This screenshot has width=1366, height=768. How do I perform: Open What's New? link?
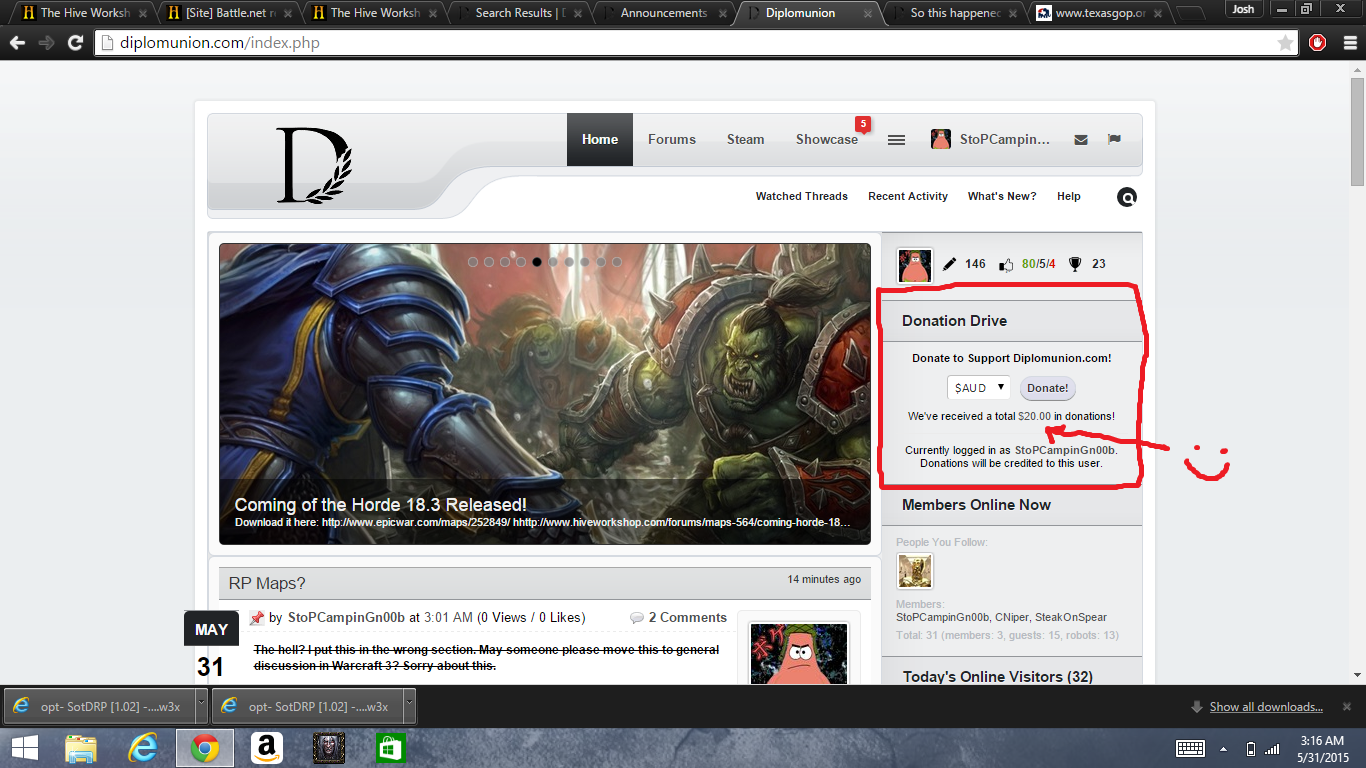(1002, 197)
